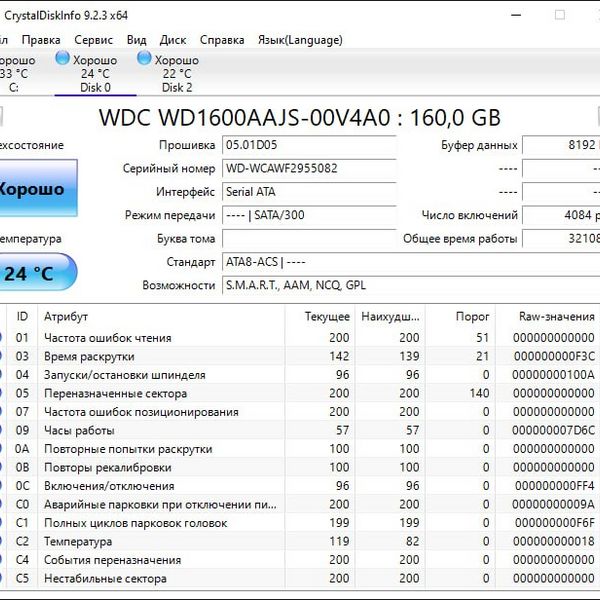Open the Справка menu
Image resolution: width=600 pixels, height=600 pixels.
(x=222, y=40)
